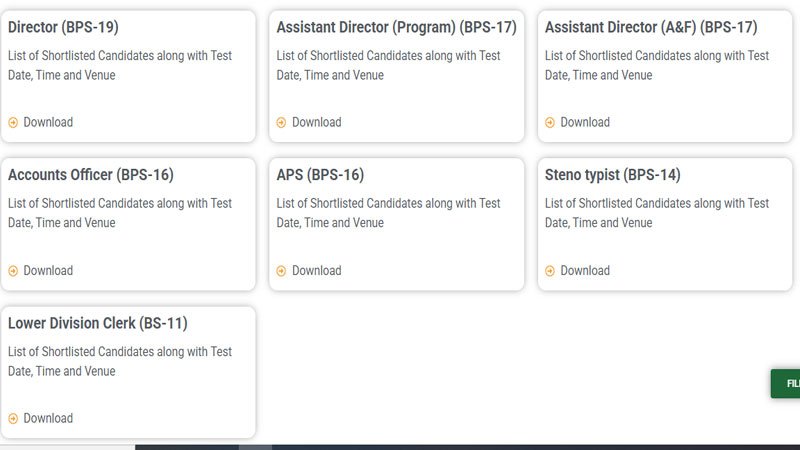The height and width of the screenshot is (450, 800).
Task: Click the arrow icon in Lower Division Clerk card
Action: pos(13,419)
